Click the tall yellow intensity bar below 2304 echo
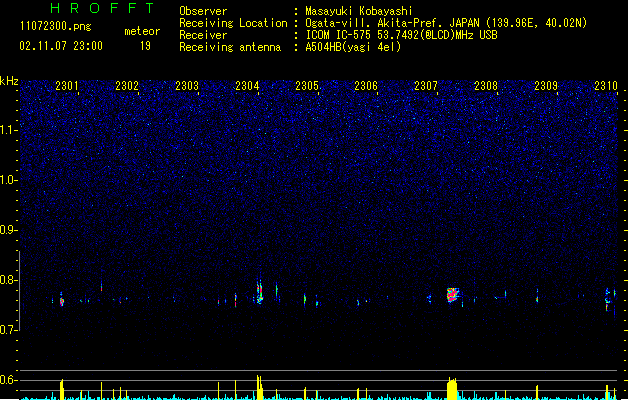 tap(259, 388)
